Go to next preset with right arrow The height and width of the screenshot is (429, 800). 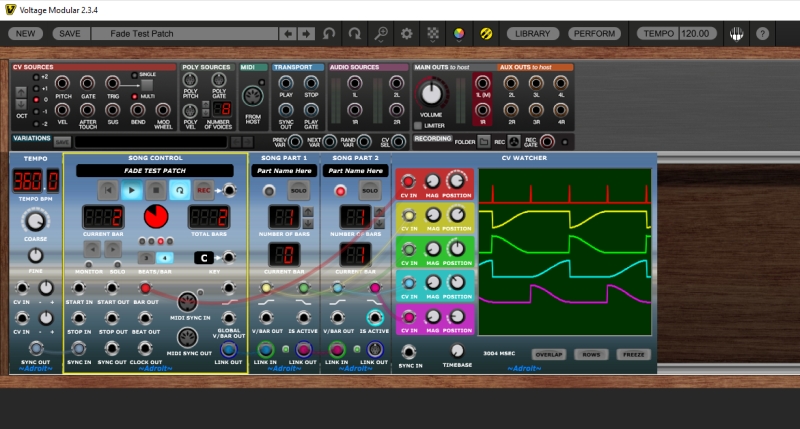[x=306, y=34]
